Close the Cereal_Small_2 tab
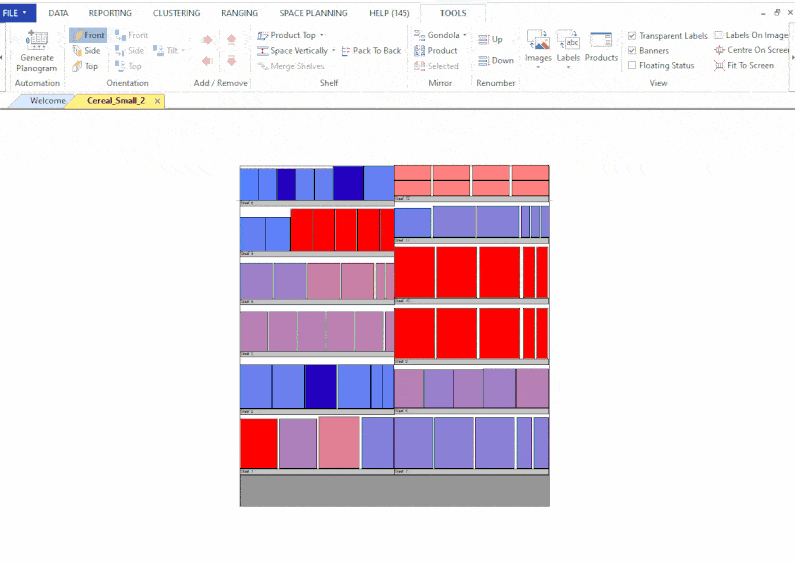 coord(158,101)
